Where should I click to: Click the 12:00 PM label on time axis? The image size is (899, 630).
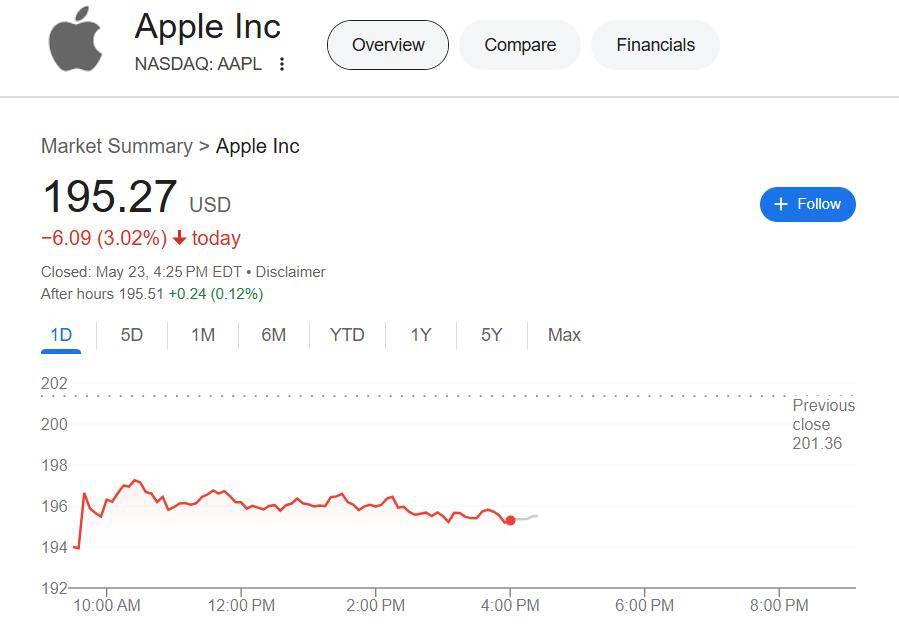pos(241,605)
